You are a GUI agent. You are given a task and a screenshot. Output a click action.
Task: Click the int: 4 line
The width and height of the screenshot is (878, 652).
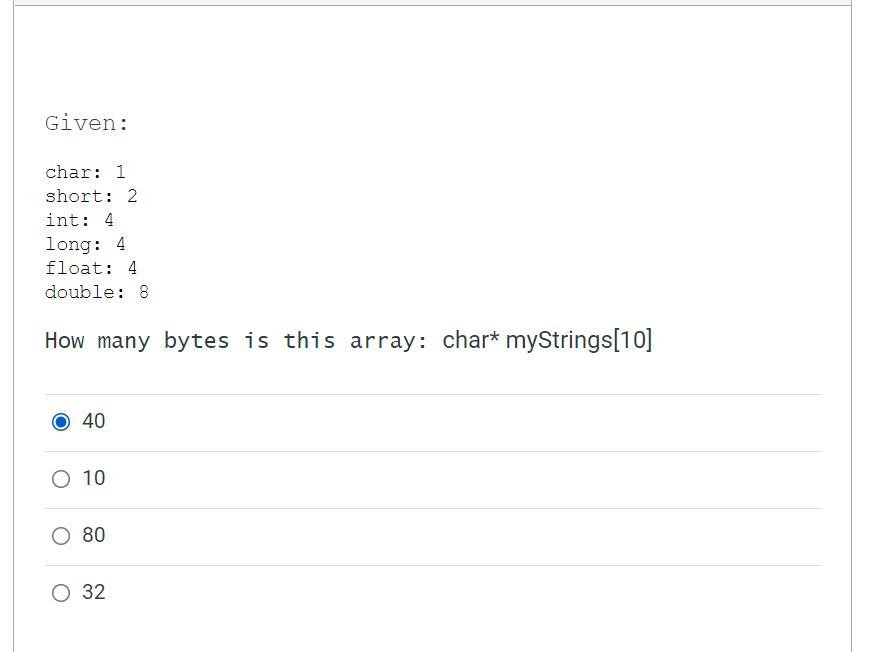coord(79,220)
